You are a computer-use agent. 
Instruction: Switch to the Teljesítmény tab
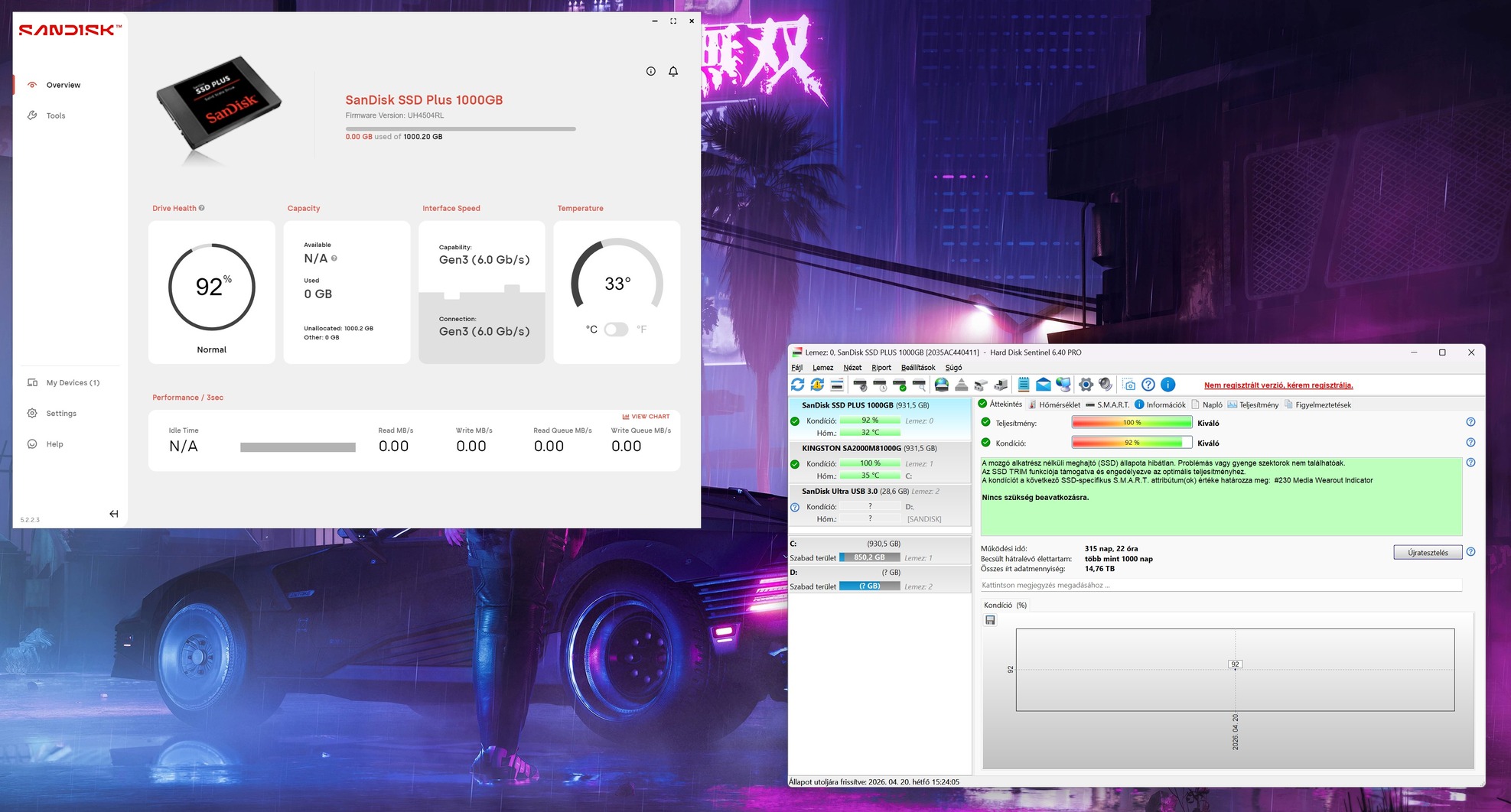[x=1253, y=405]
